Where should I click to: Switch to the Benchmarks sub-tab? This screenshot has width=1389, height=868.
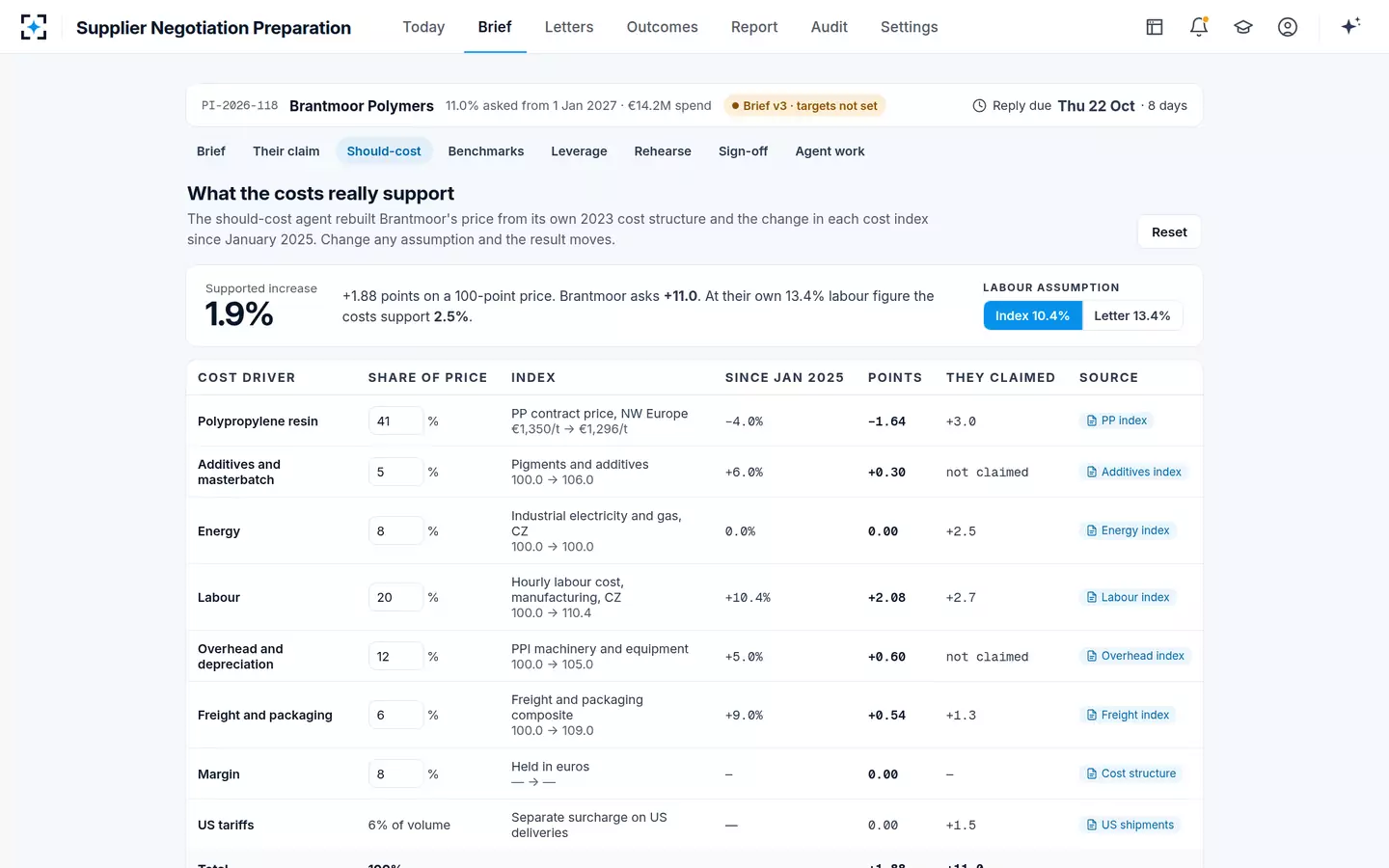486,151
